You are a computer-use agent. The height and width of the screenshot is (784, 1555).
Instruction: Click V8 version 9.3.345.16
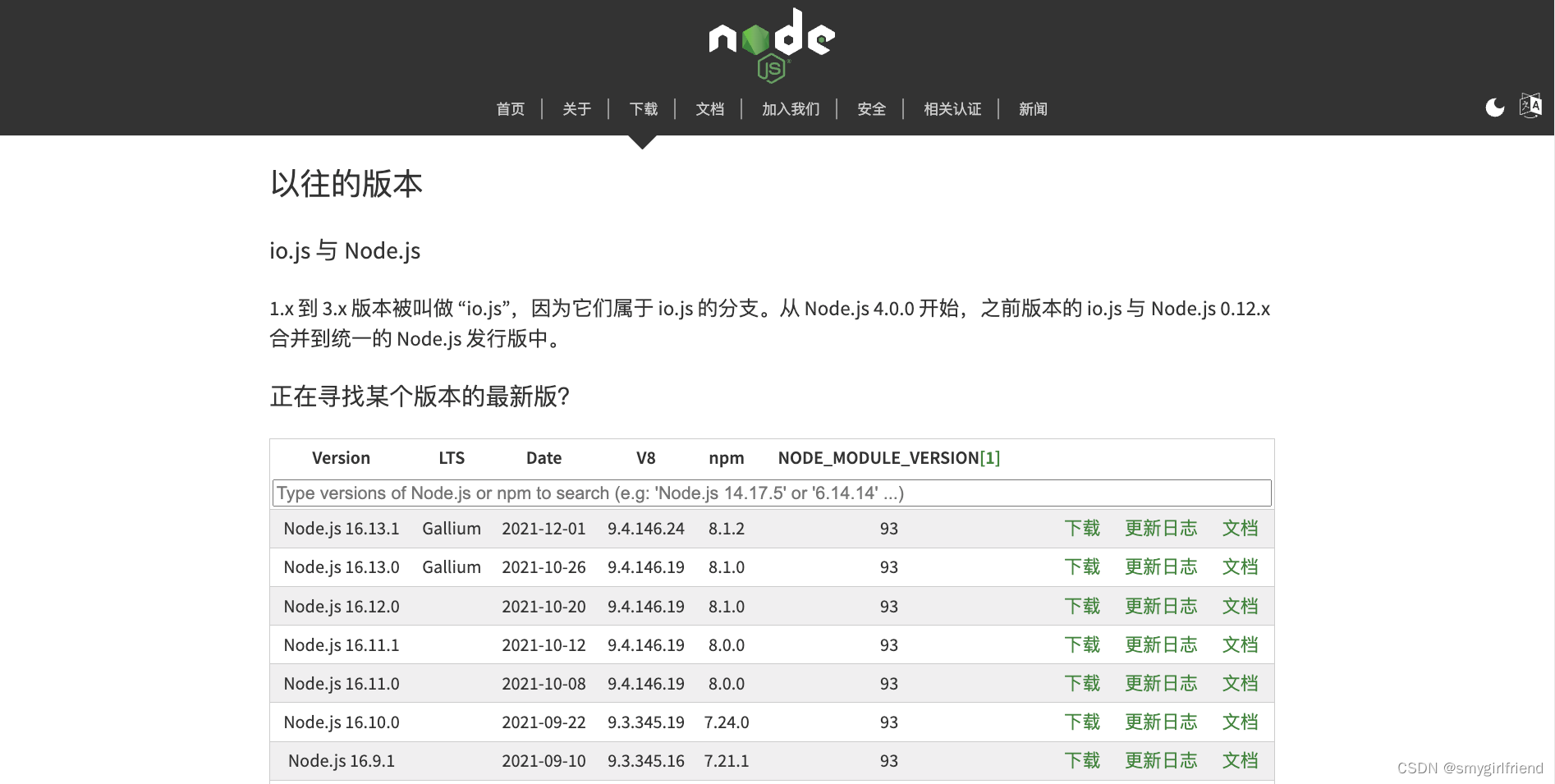(646, 761)
